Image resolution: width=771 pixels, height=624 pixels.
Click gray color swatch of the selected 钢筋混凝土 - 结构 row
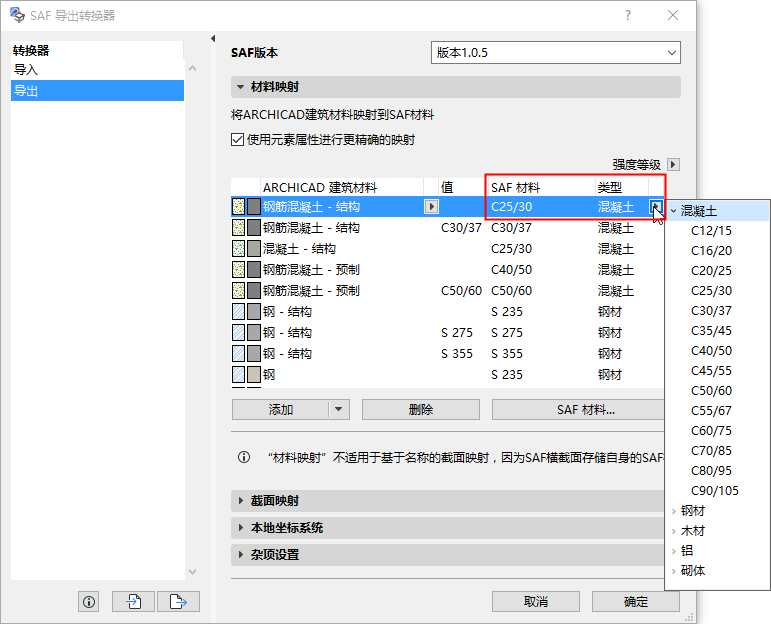(x=254, y=207)
